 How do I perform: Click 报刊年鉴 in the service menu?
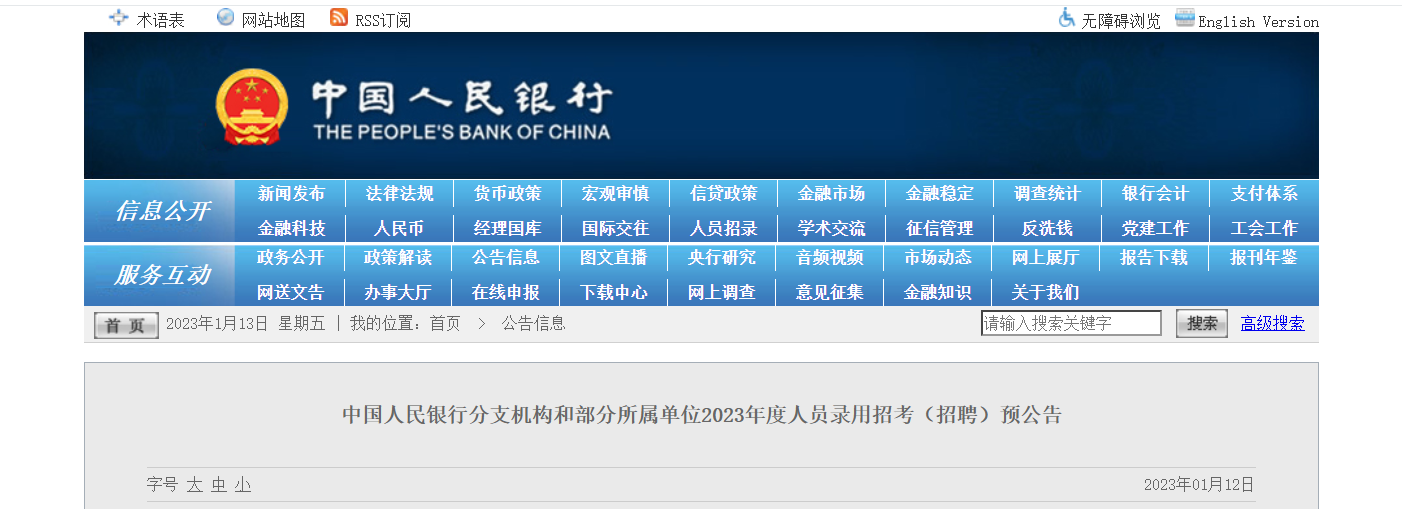(x=1264, y=258)
